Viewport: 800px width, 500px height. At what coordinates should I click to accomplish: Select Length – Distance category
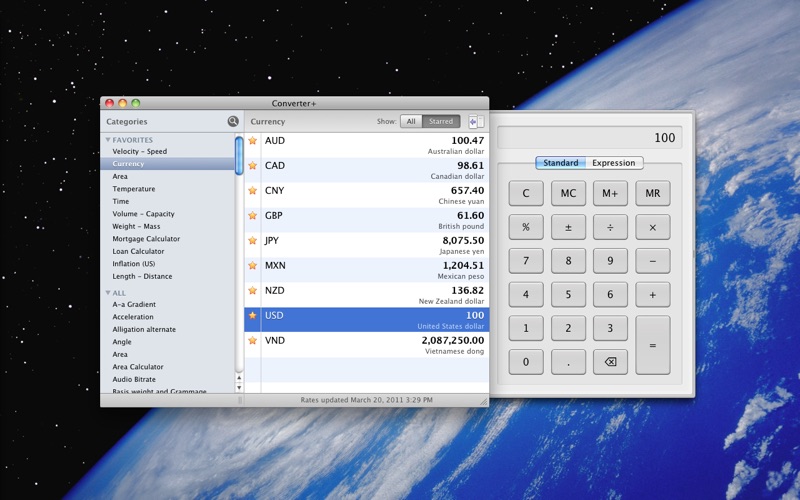tap(142, 277)
